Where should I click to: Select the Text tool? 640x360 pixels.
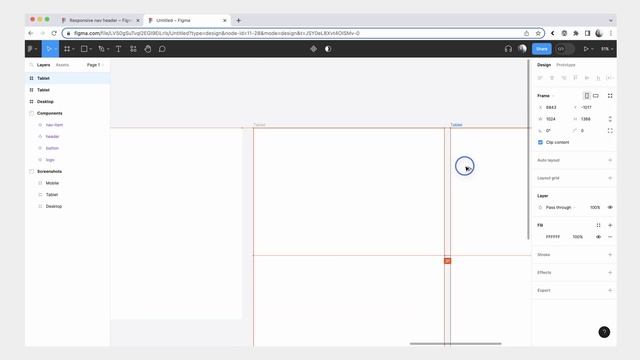tap(118, 49)
